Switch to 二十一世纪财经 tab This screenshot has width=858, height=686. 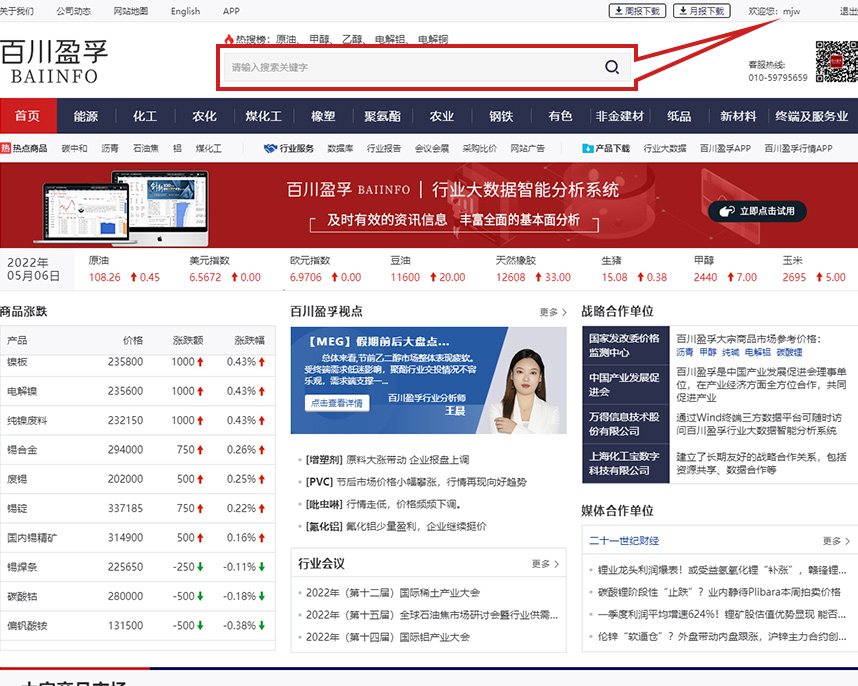coord(624,541)
